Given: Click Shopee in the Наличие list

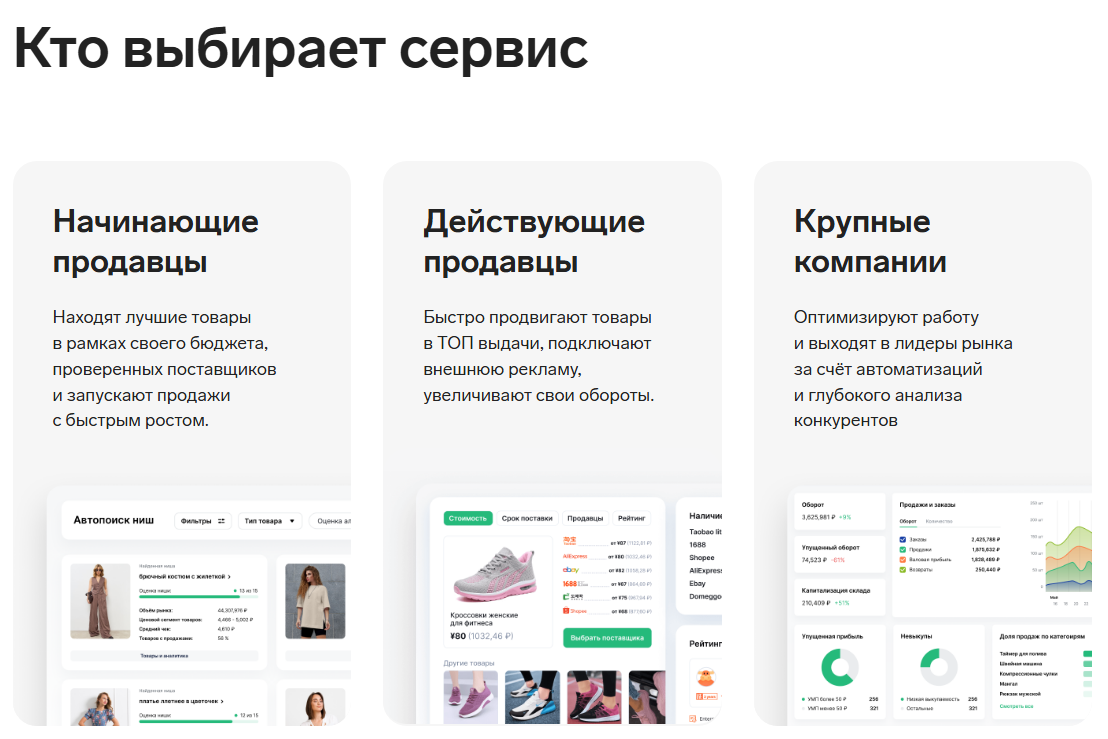Looking at the screenshot, I should (702, 558).
